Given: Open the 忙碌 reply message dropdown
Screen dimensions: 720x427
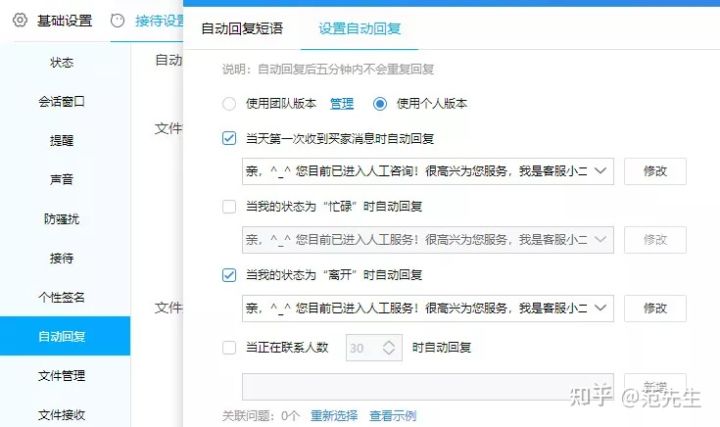Looking at the screenshot, I should [x=428, y=240].
